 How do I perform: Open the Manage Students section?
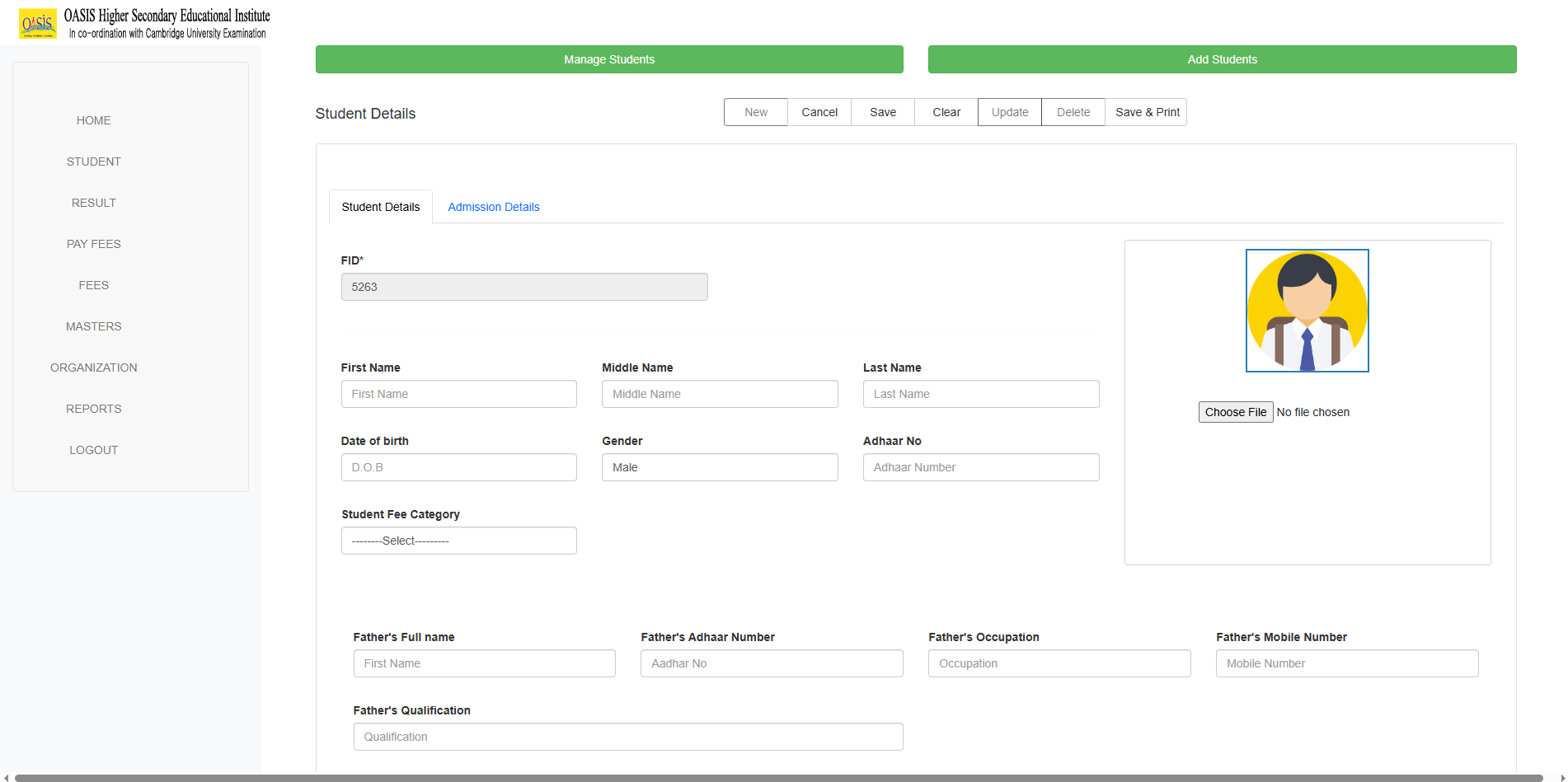click(608, 59)
